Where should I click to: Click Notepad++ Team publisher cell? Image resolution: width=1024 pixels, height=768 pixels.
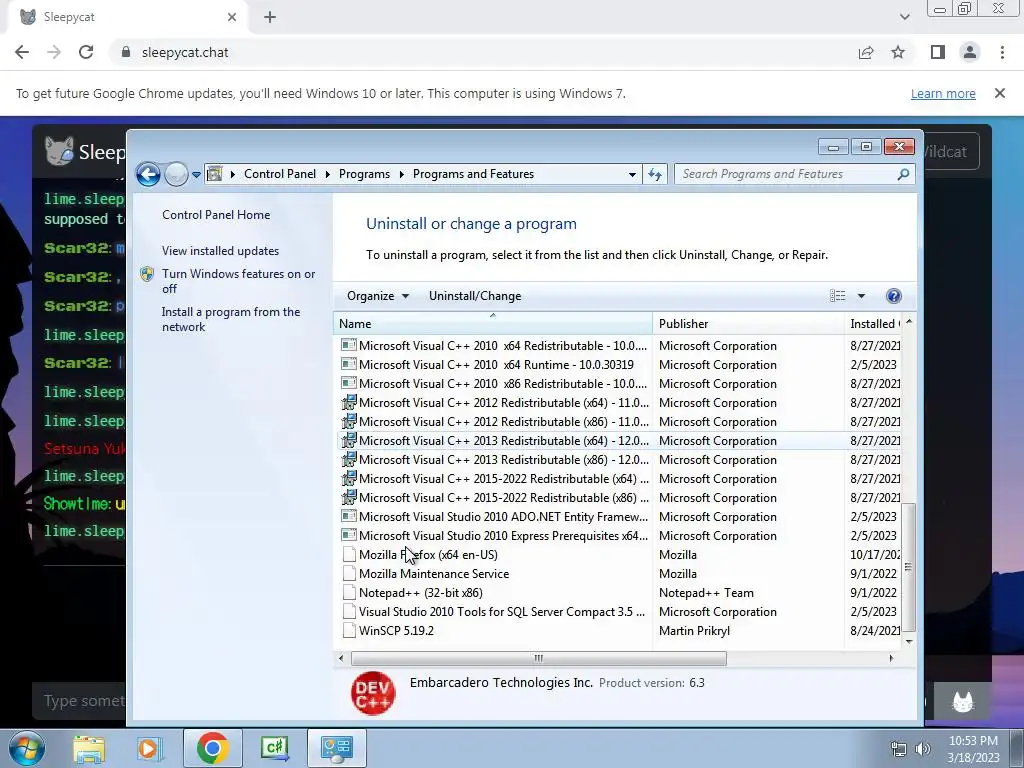point(706,592)
